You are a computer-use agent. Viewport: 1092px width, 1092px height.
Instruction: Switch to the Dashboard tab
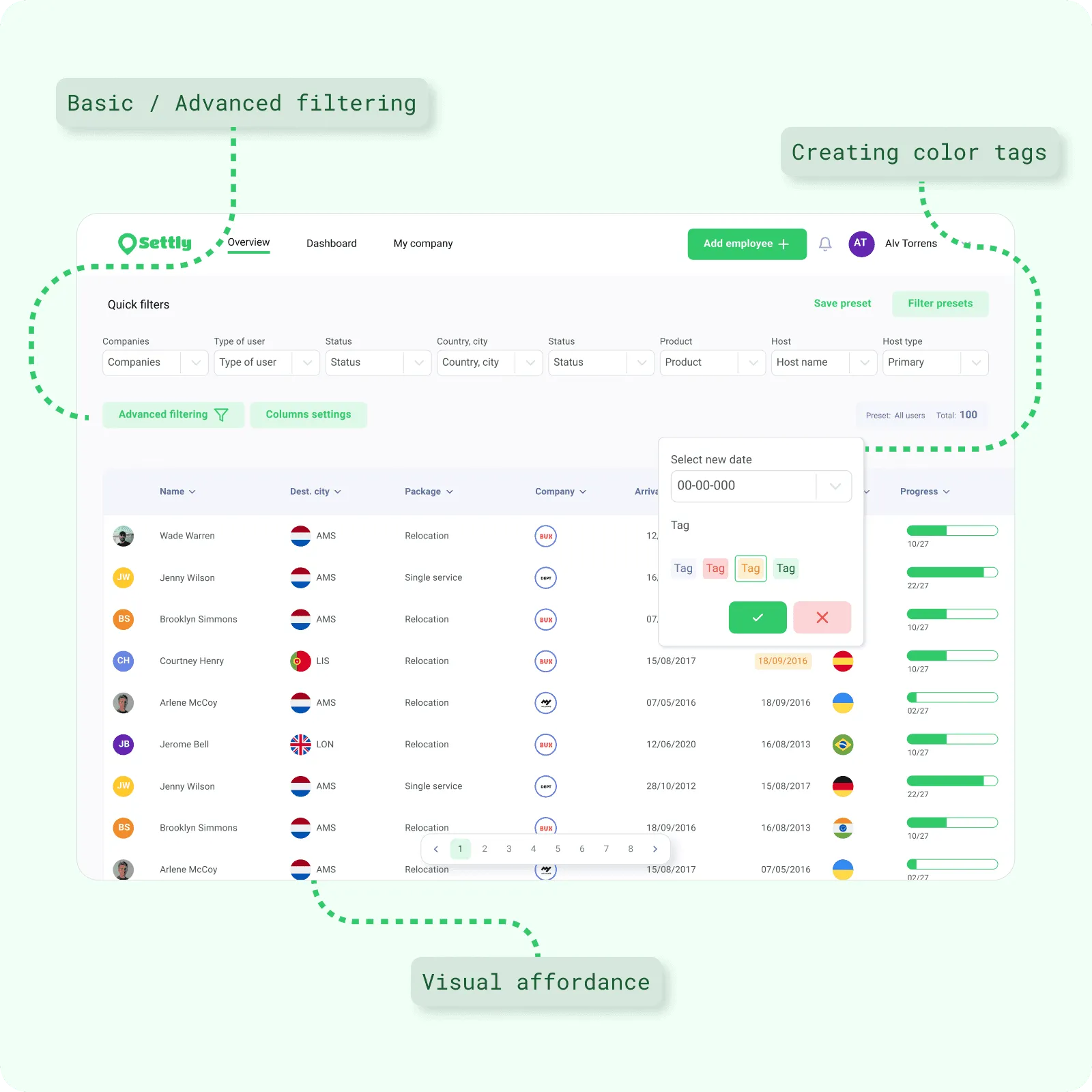coord(332,244)
